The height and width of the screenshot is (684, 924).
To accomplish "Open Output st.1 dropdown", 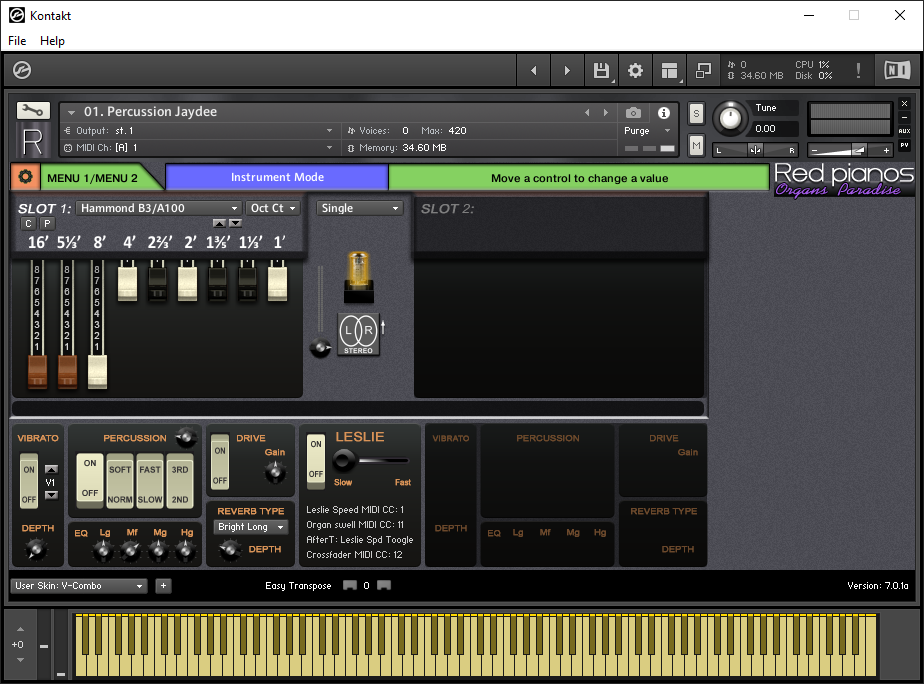I will [x=200, y=131].
